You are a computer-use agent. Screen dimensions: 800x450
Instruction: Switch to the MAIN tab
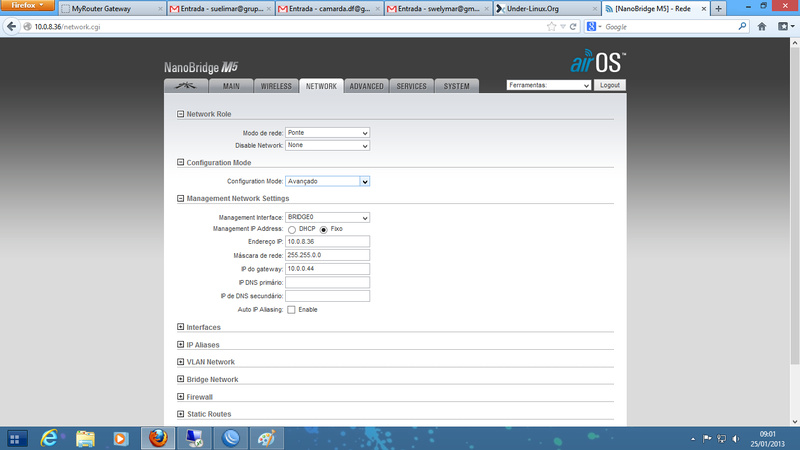tap(231, 86)
